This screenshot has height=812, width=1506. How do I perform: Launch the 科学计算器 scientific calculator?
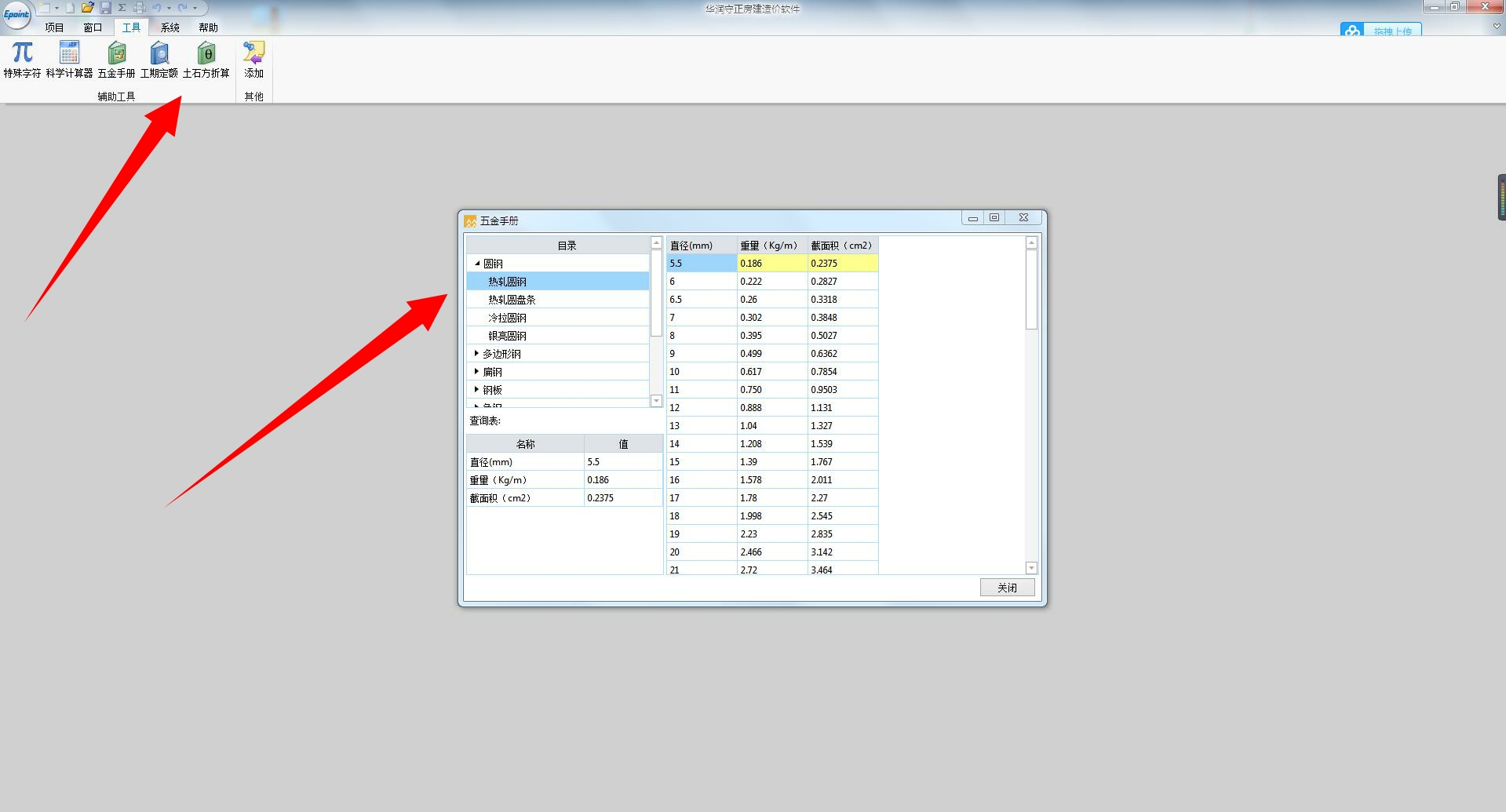click(x=69, y=60)
